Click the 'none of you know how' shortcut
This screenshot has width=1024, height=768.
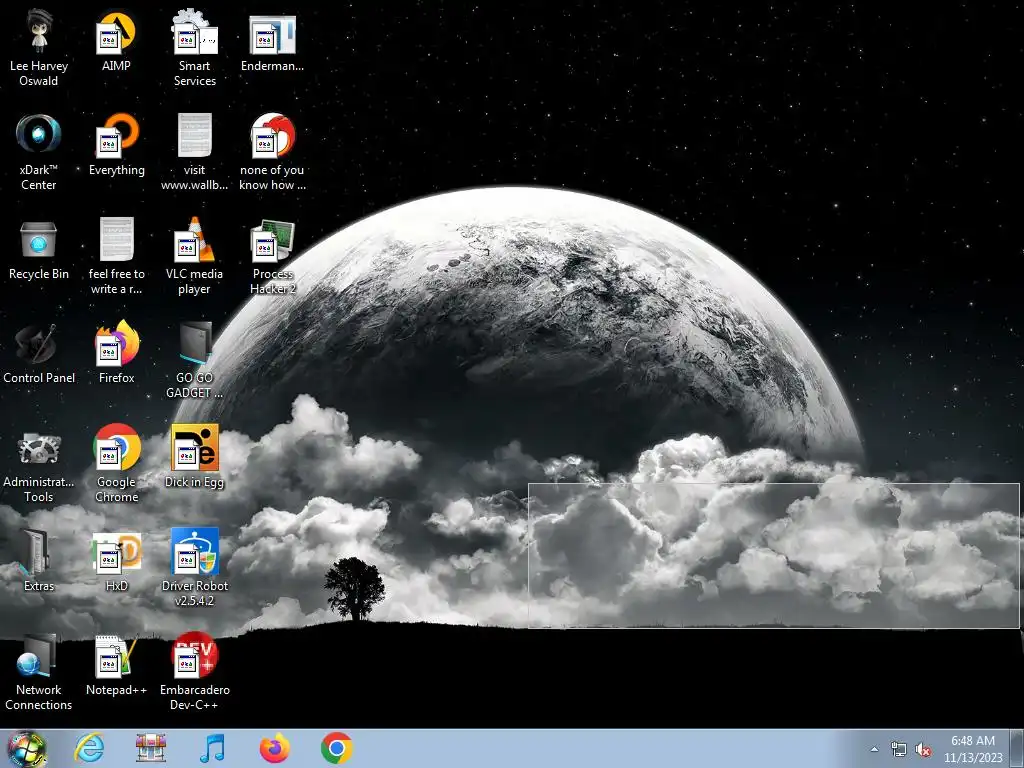pos(272,152)
